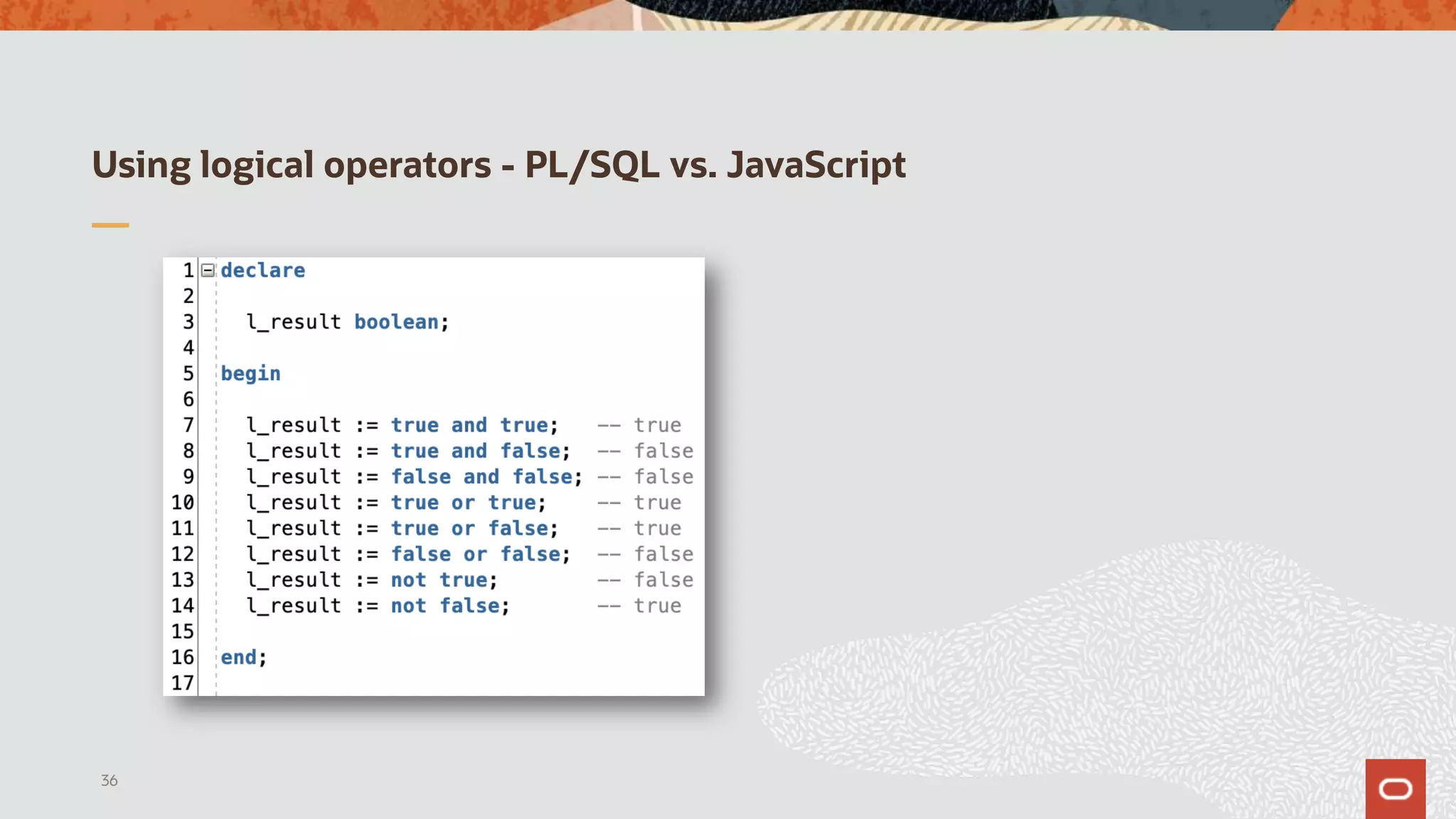Click the '-- false' comment on line 12
Screen dimensions: 1456x819
(x=646, y=554)
